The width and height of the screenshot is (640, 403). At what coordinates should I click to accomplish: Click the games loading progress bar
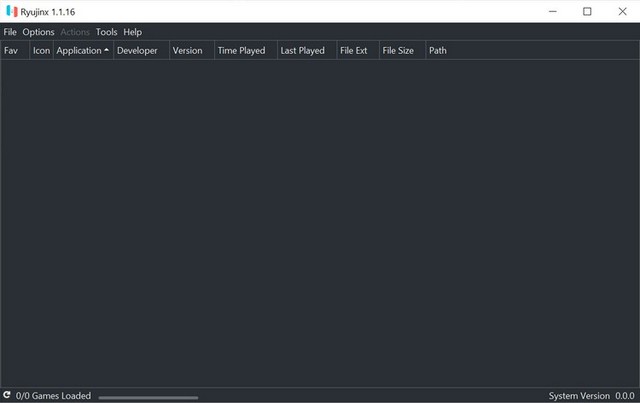point(147,397)
